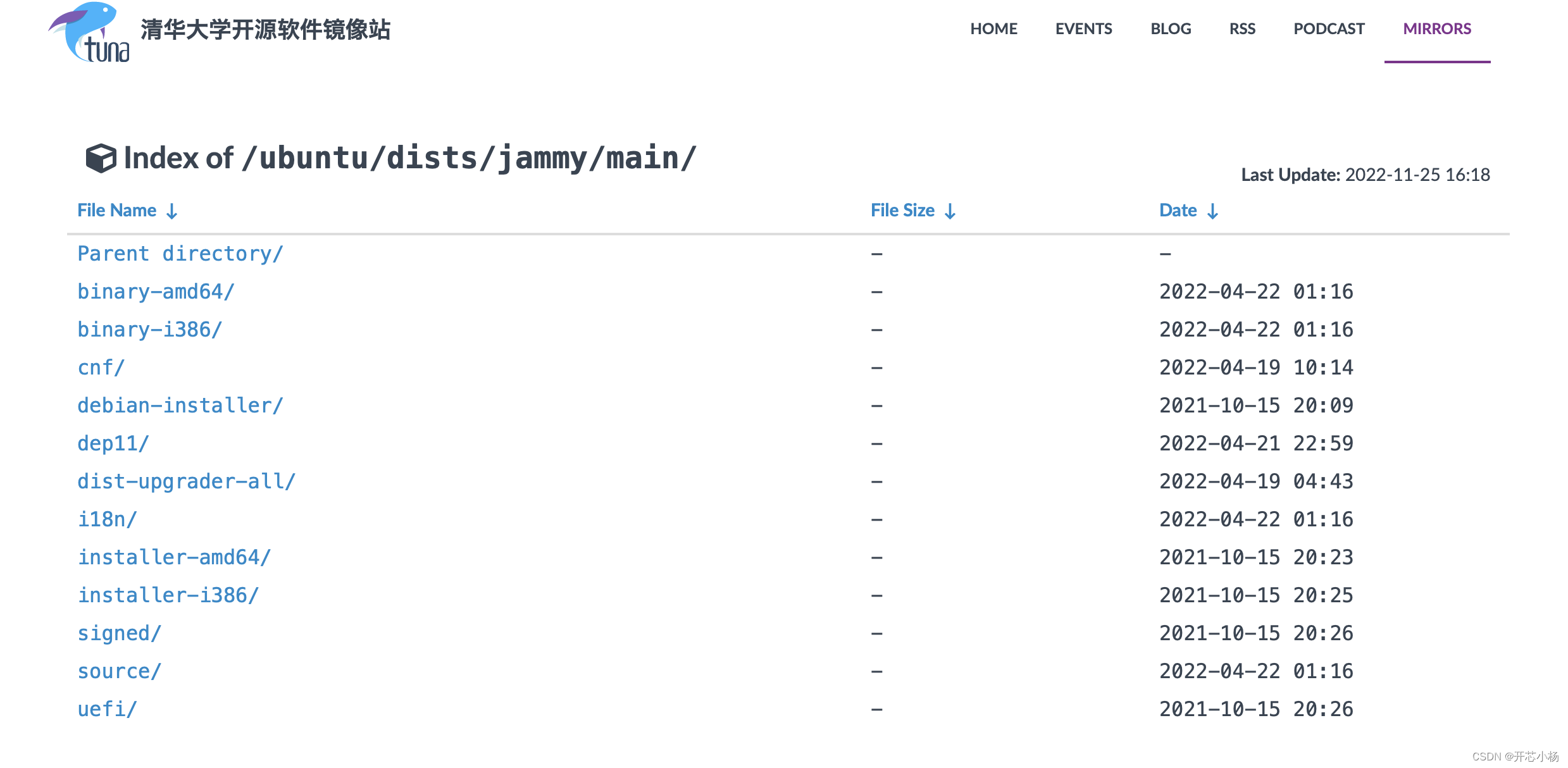Click the site title 清华大学开源软件镜像站
Image resolution: width=1568 pixels, height=768 pixels.
265,30
